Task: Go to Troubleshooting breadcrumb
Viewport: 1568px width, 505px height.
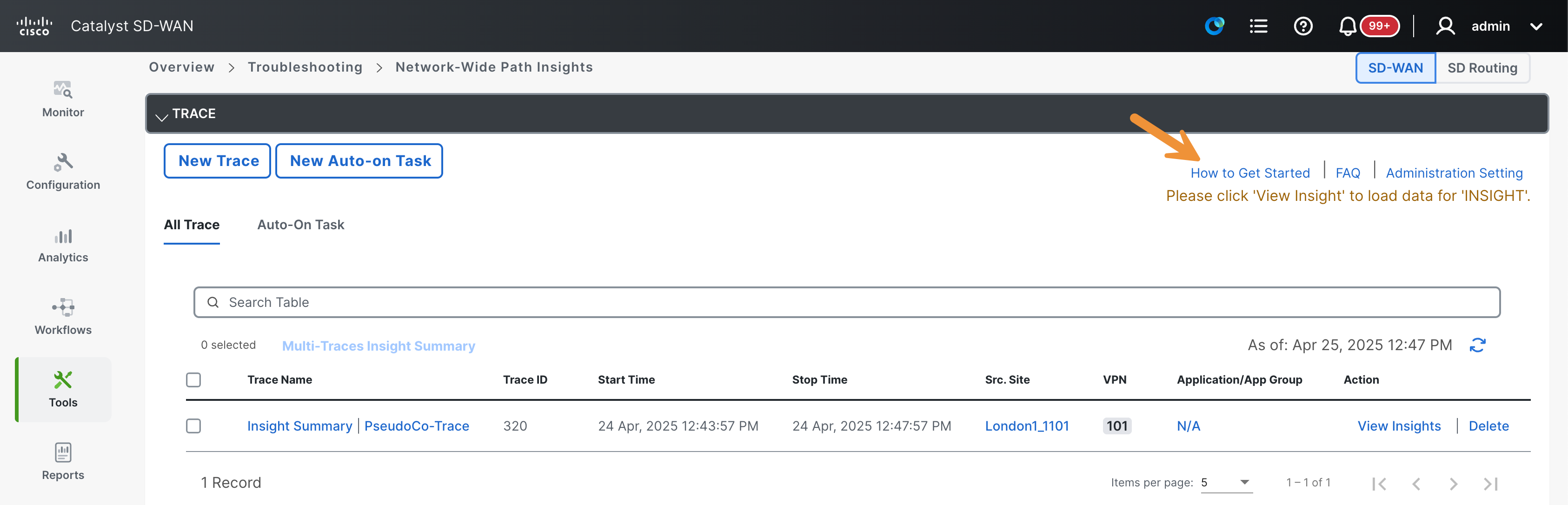Action: click(305, 67)
